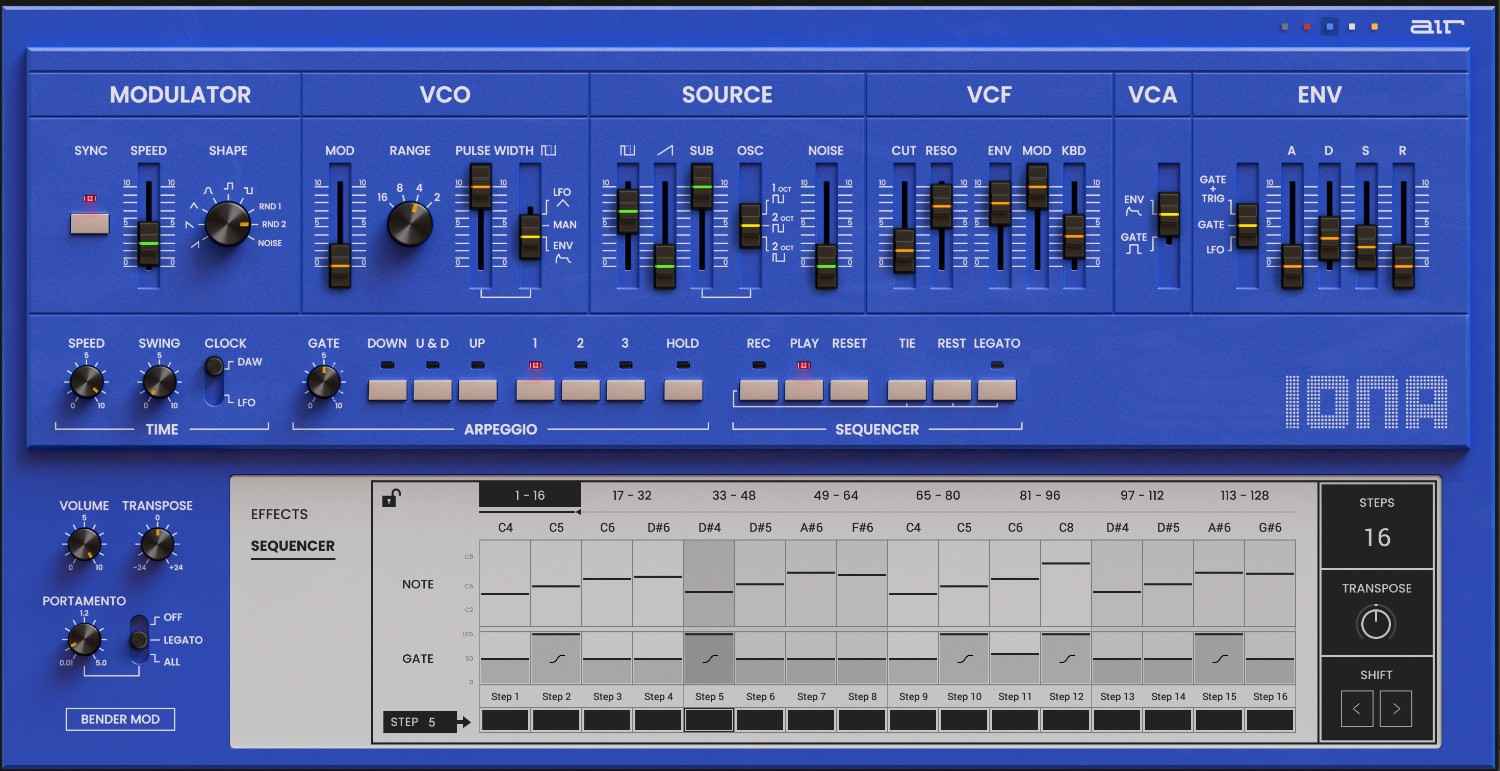Click the right SHIFT arrow
Viewport: 1500px width, 771px height.
point(1397,708)
